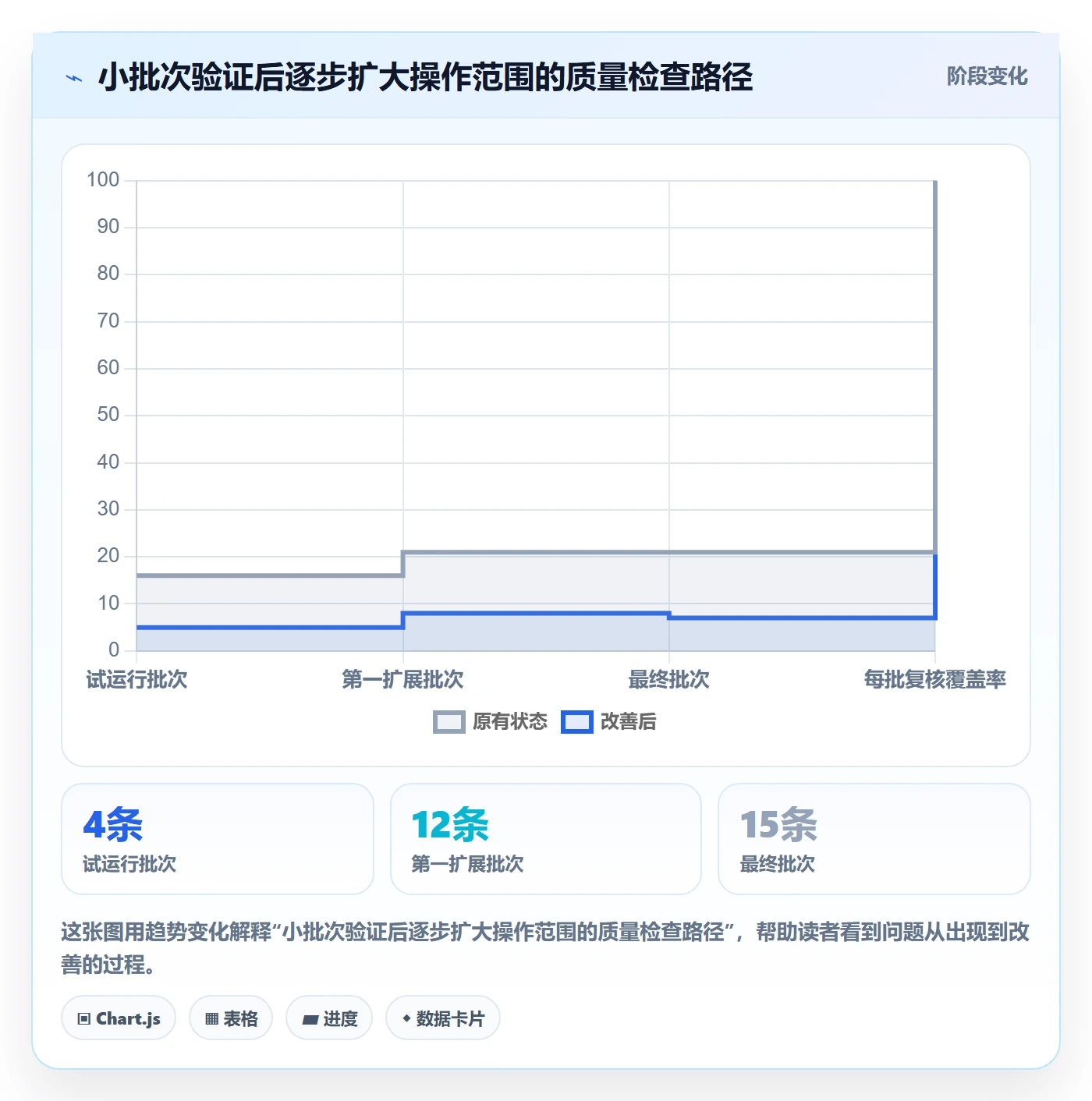
Task: Open the 4条 试运行批次 data card
Action: point(218,839)
